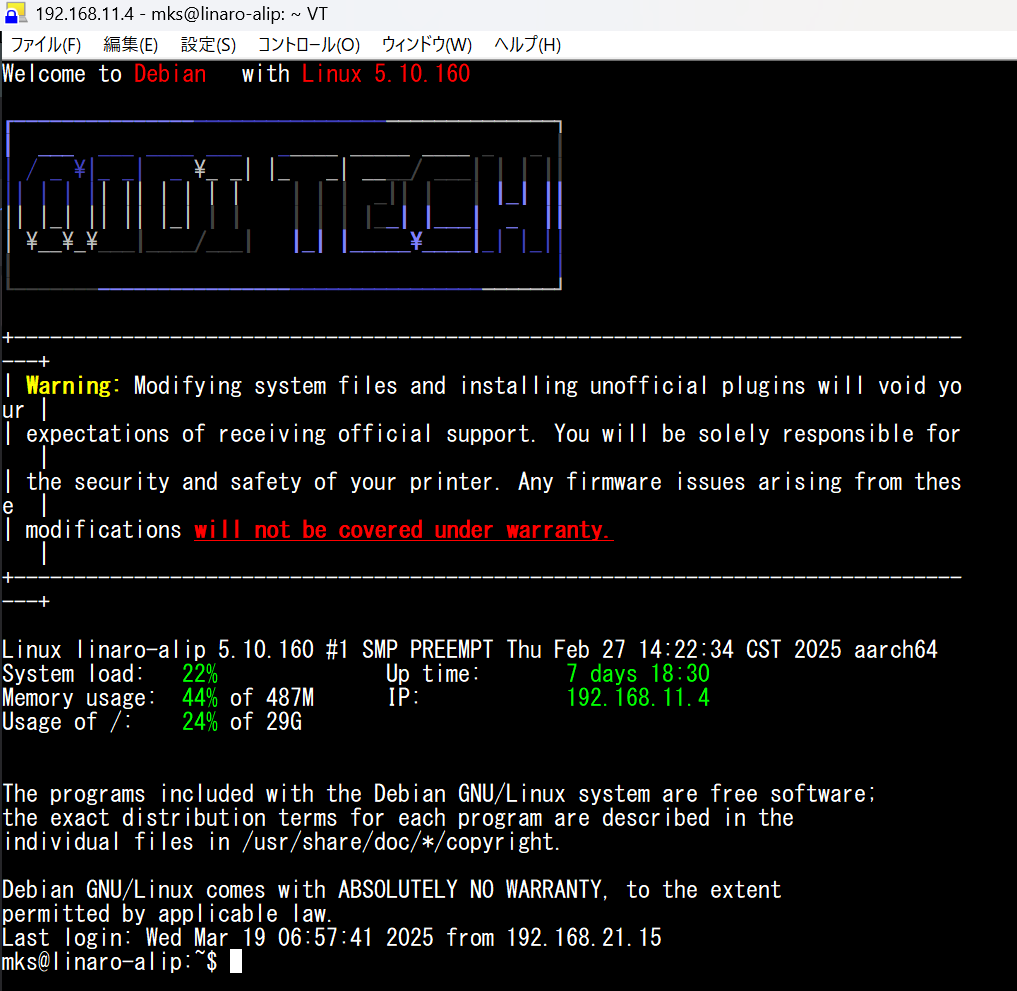The image size is (1017, 991).
Task: Open the ヘルプ(H) menu
Action: (527, 45)
